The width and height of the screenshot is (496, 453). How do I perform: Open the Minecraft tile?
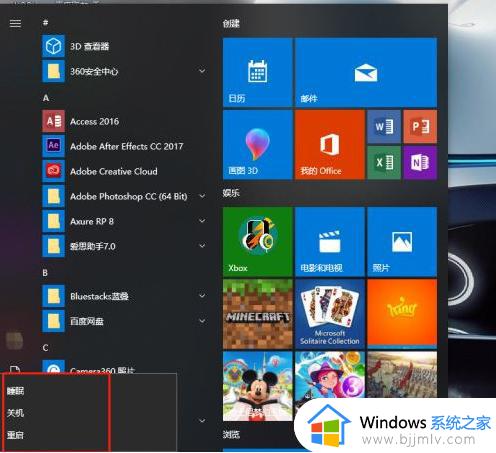tap(258, 314)
